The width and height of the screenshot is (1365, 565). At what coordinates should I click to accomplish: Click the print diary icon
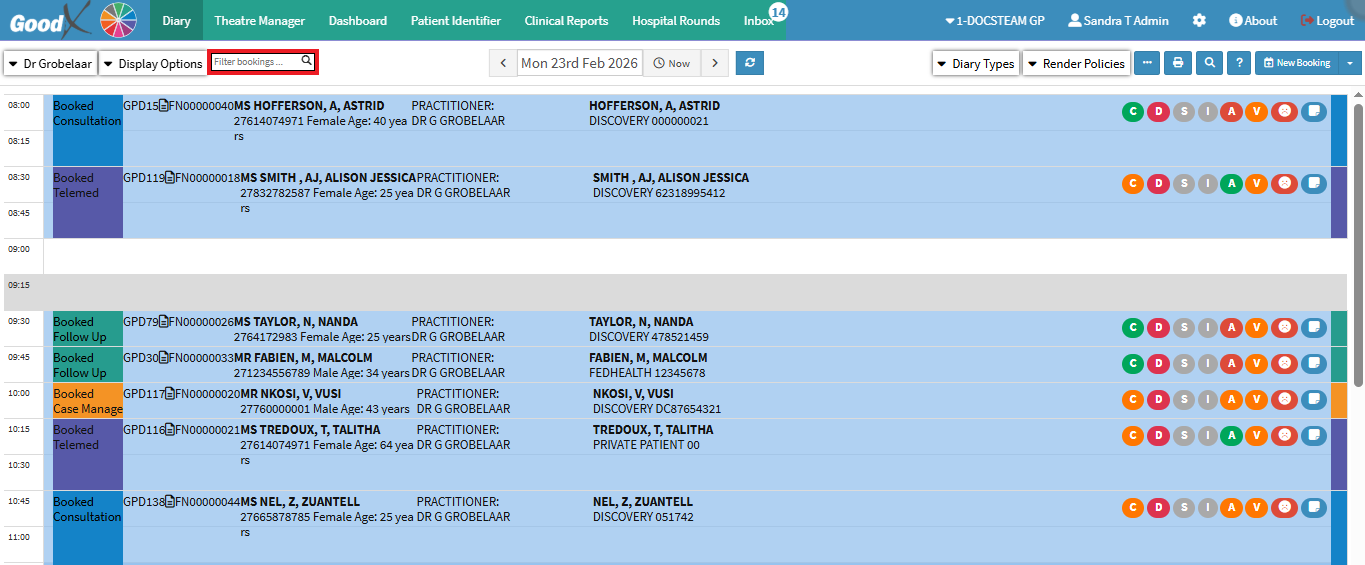pyautogui.click(x=1178, y=63)
